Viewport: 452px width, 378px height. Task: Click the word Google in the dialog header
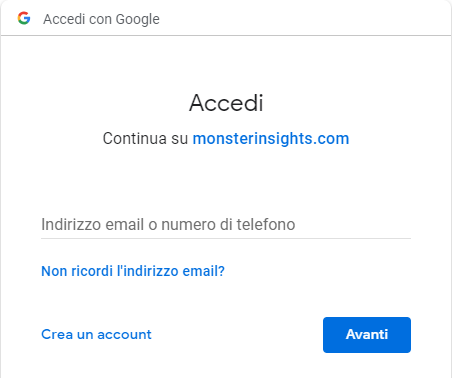[138, 19]
